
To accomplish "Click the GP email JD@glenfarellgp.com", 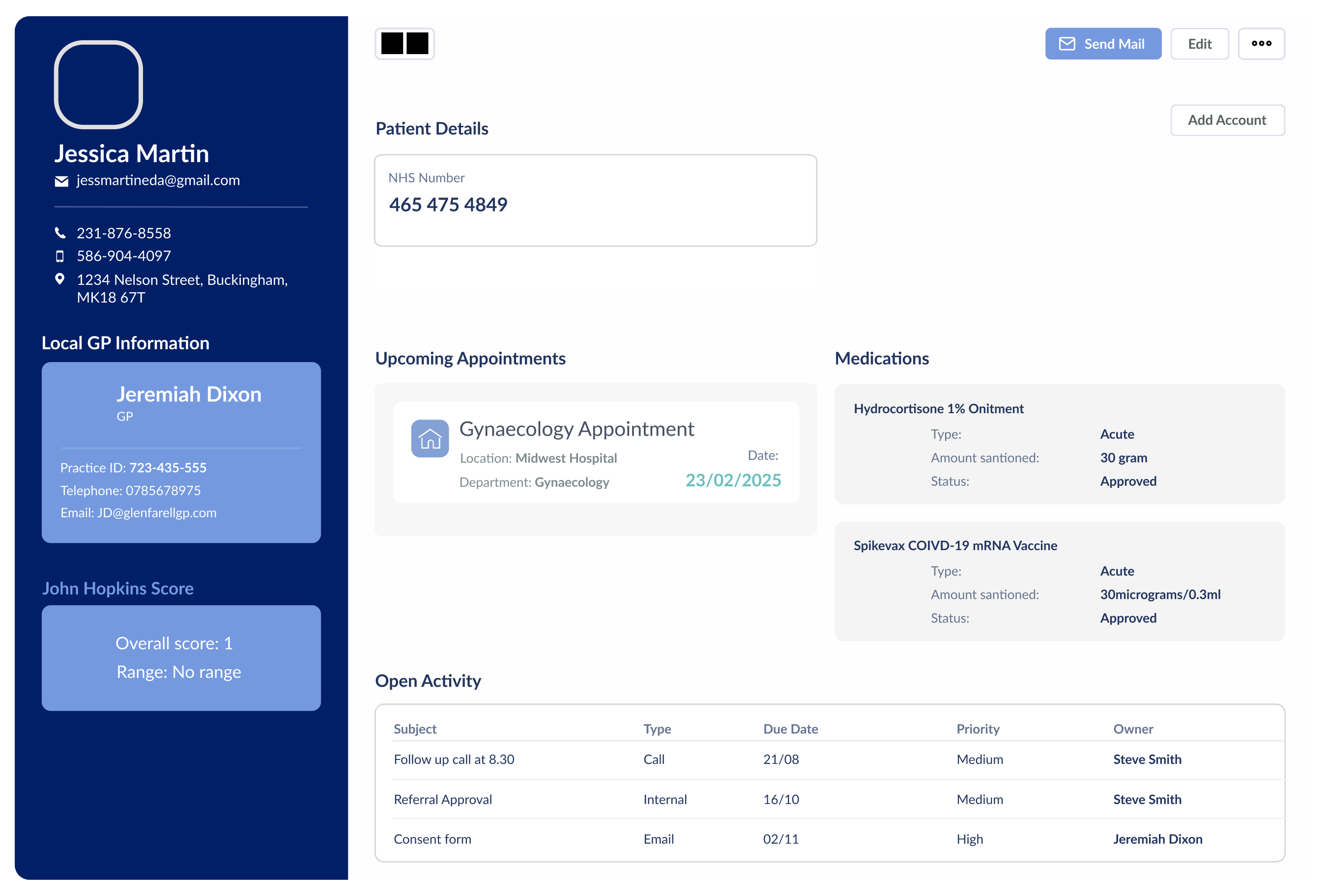I will (156, 512).
